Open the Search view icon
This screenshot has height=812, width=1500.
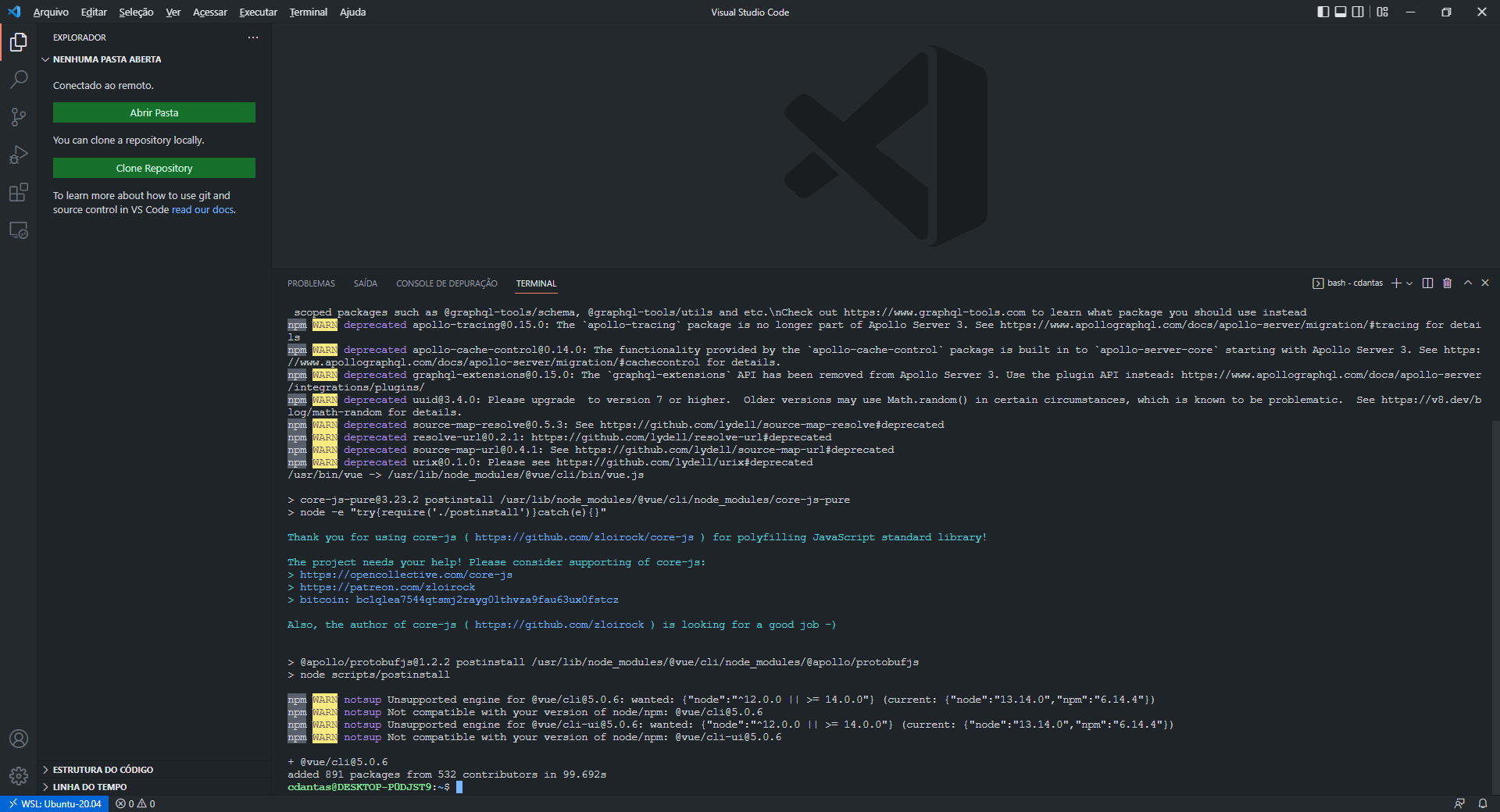click(19, 80)
